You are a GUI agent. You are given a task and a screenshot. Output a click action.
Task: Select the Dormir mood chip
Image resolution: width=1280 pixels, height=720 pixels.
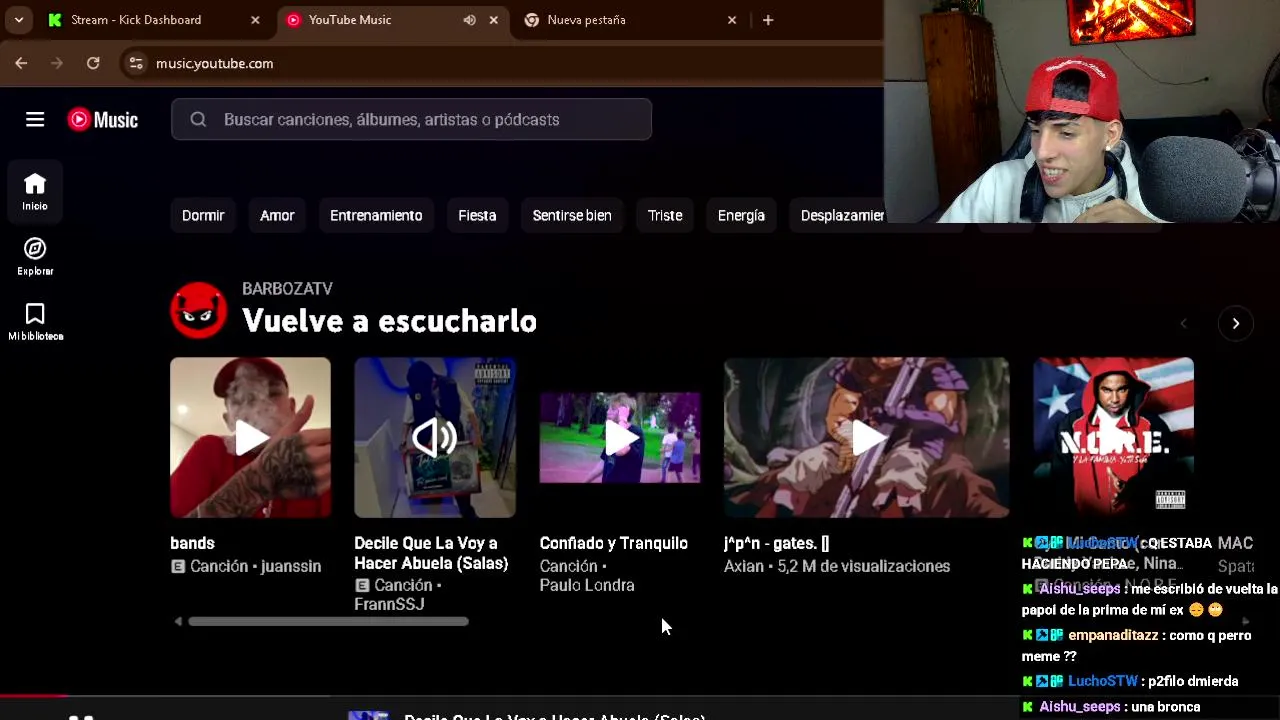(x=203, y=215)
